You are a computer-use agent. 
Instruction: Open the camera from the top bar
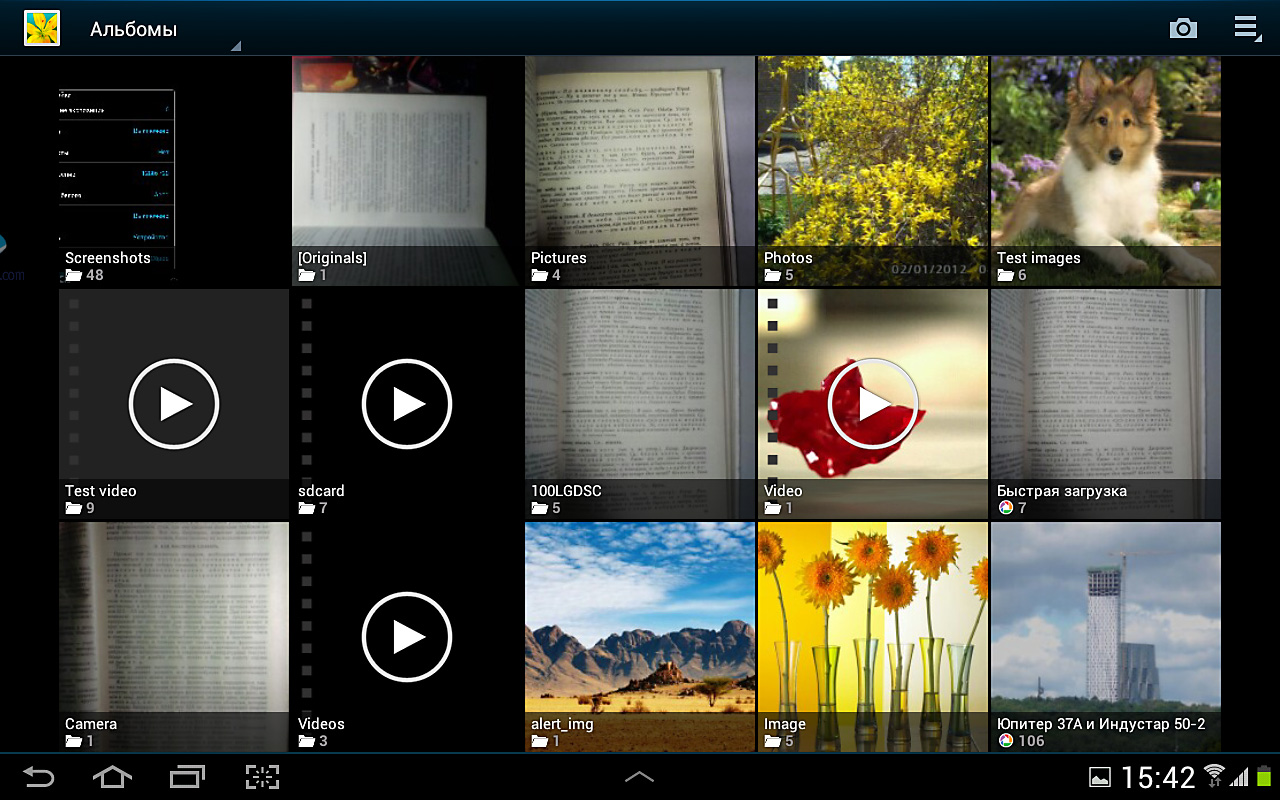click(1183, 28)
